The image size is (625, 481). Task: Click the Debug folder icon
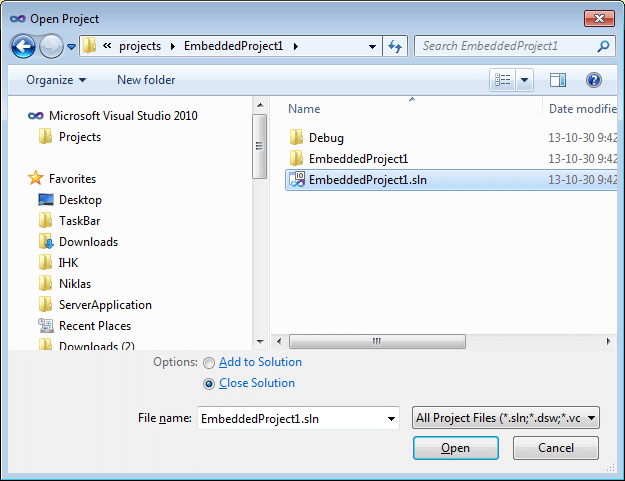click(296, 137)
